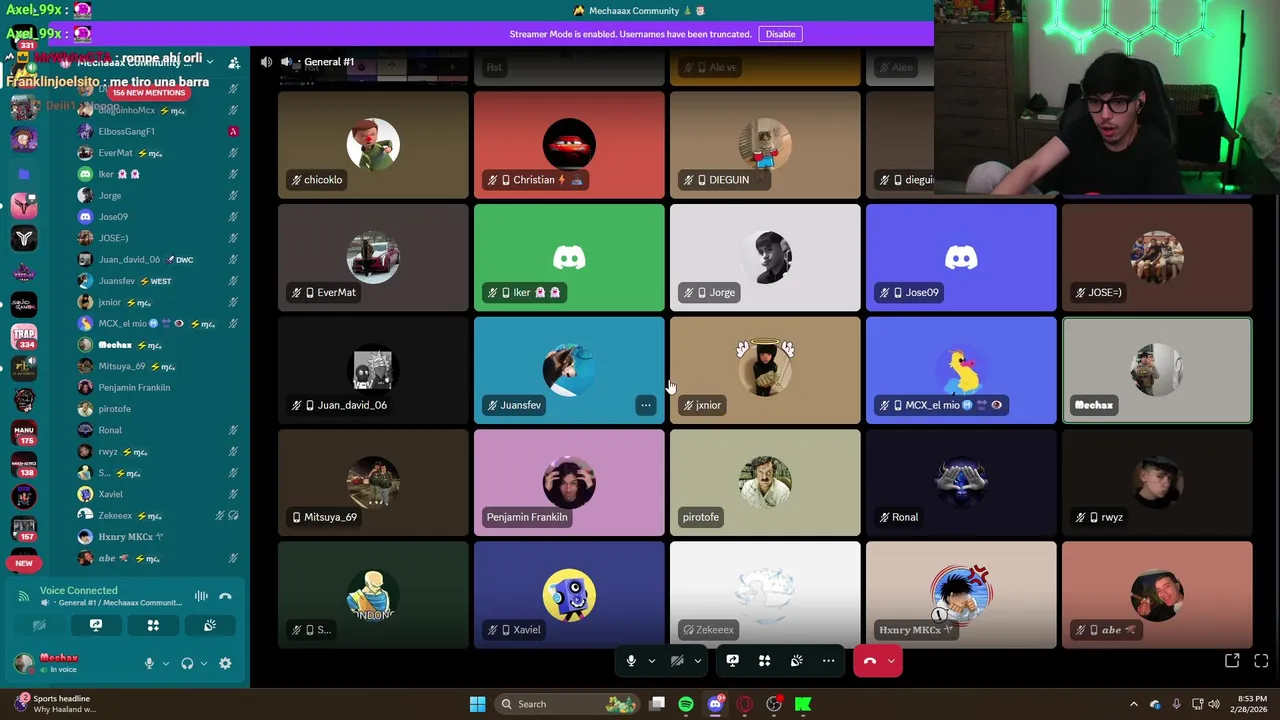Open Task View on the taskbar

[657, 704]
